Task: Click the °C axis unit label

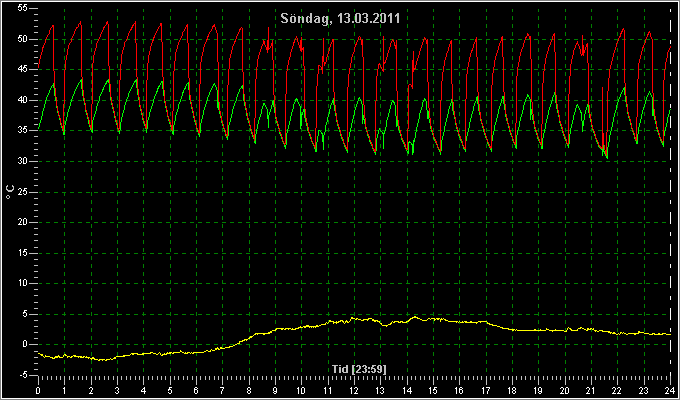Action: click(10, 192)
